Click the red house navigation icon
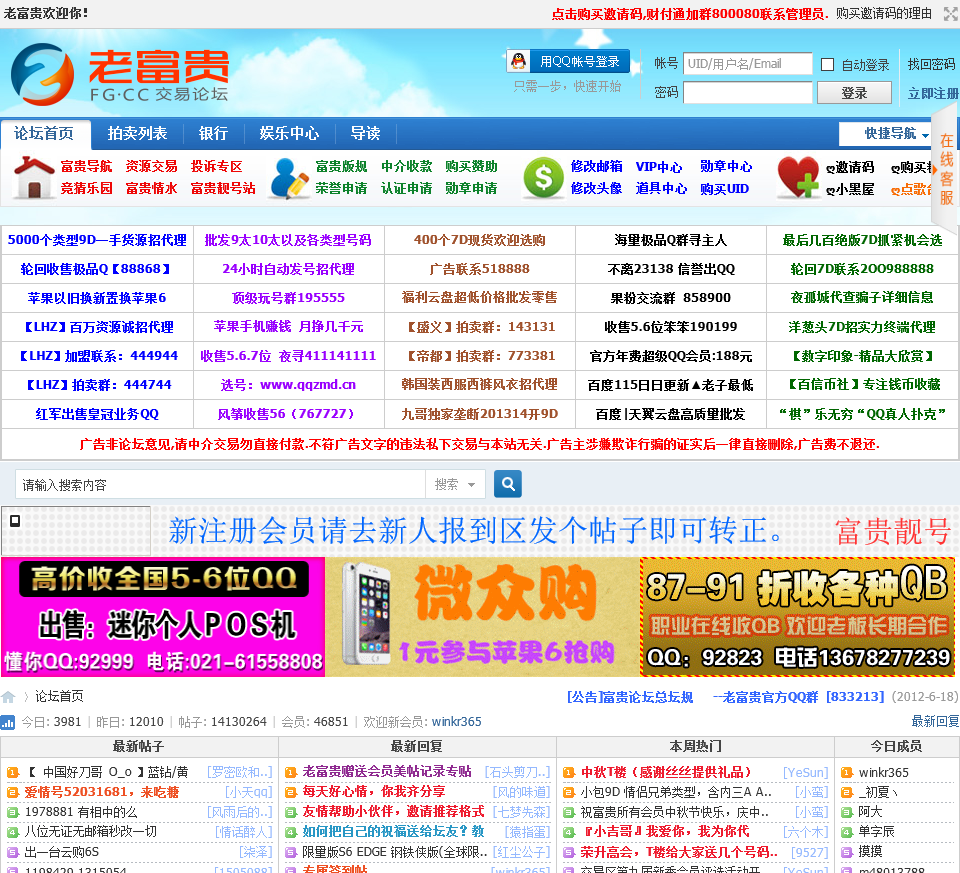The height and width of the screenshot is (873, 960). (34, 177)
